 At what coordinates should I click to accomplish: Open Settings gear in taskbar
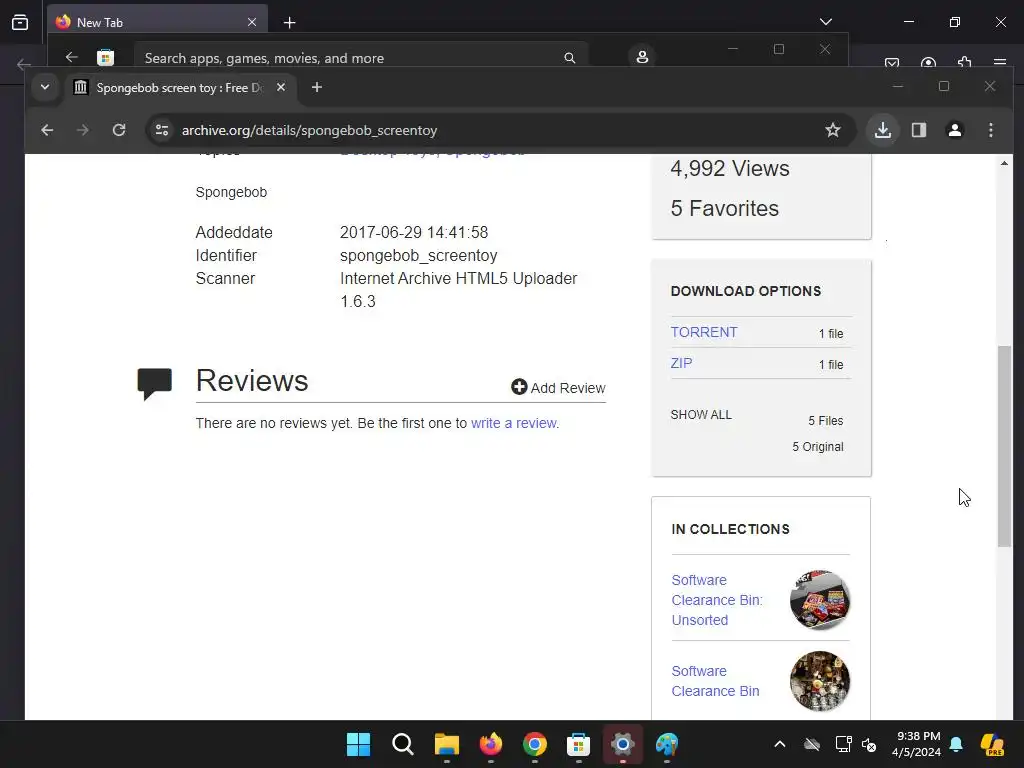622,744
